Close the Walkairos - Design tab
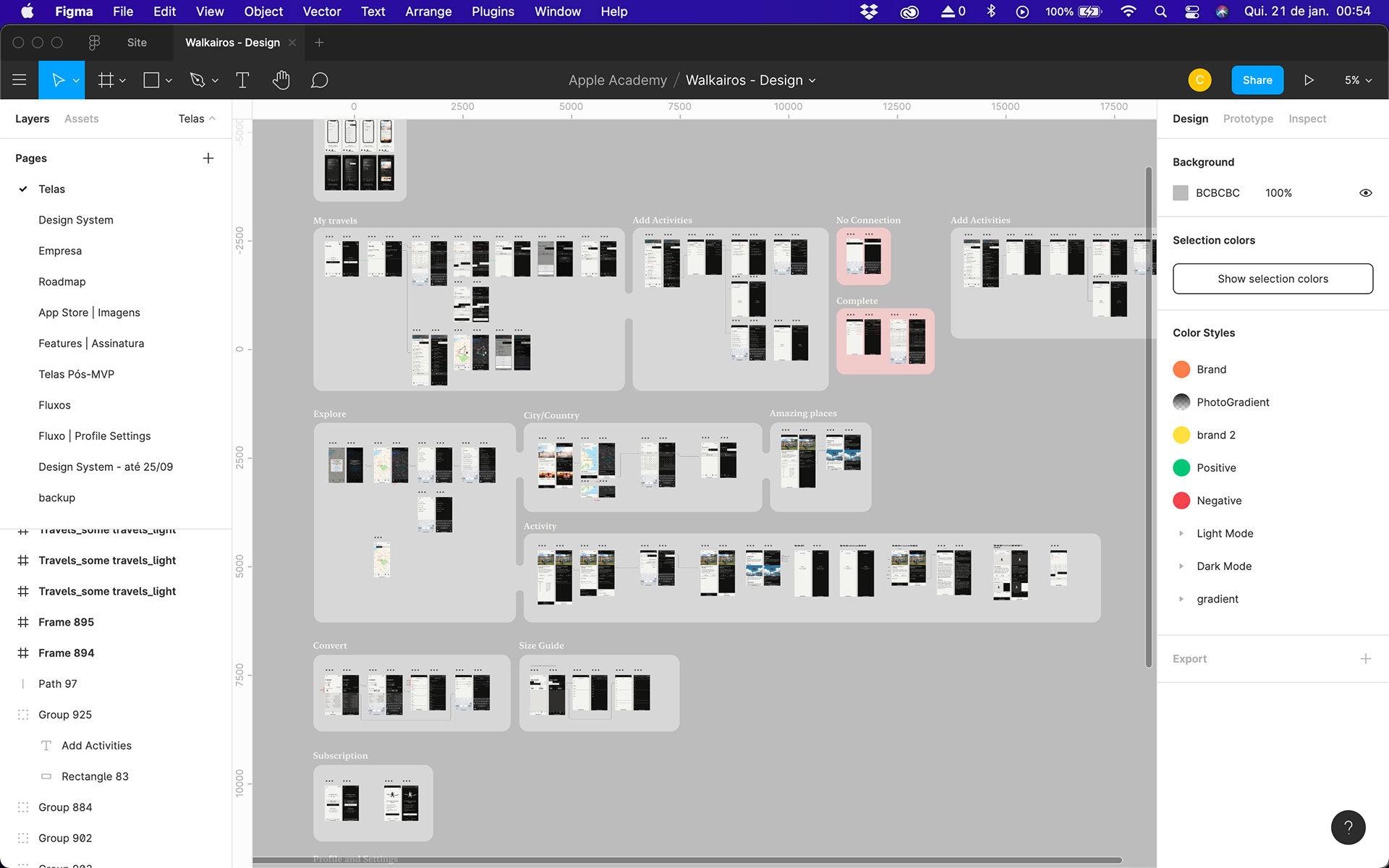Screen dimensions: 1389x868 pos(292,43)
